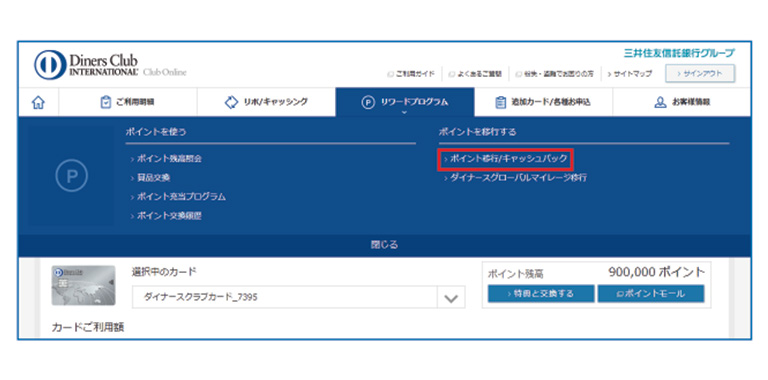
Task: Click the large circled P icon in dropdown panel
Action: tap(72, 176)
